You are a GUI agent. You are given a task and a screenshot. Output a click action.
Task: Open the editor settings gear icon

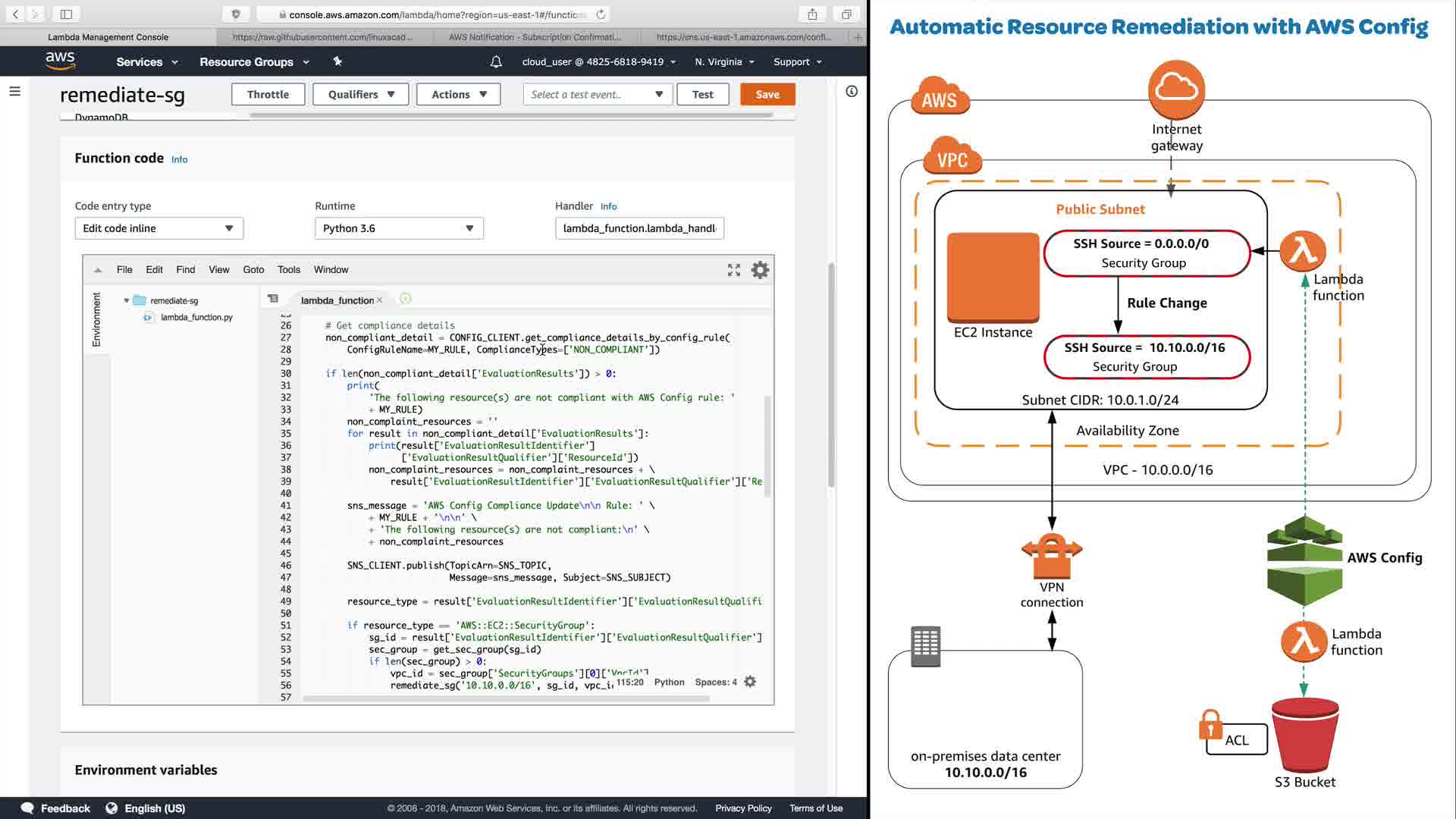tap(760, 270)
